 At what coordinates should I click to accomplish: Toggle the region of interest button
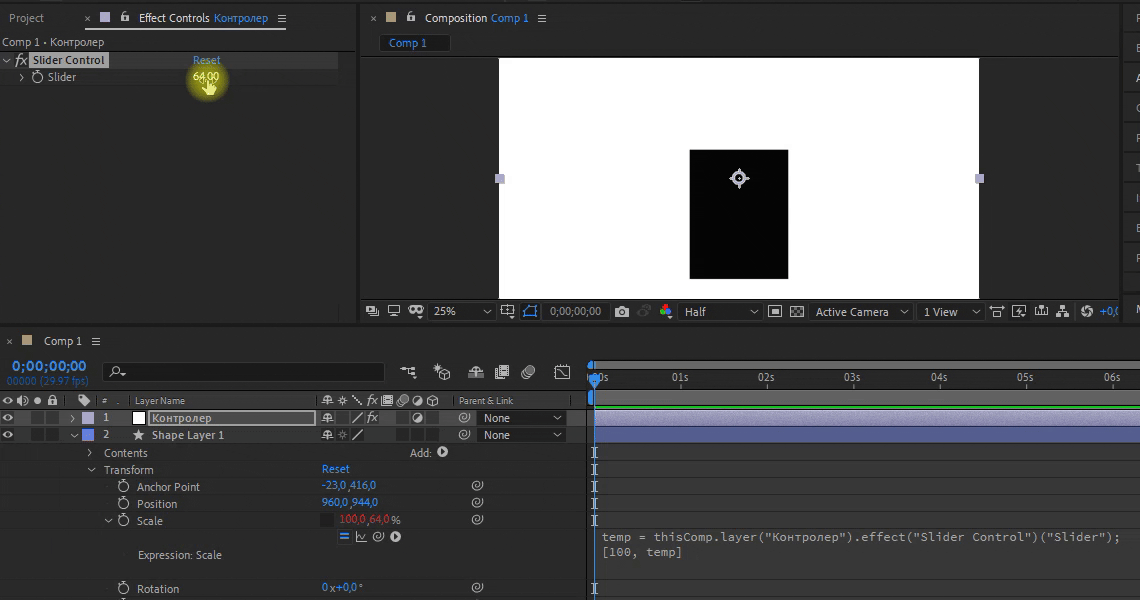tap(775, 311)
